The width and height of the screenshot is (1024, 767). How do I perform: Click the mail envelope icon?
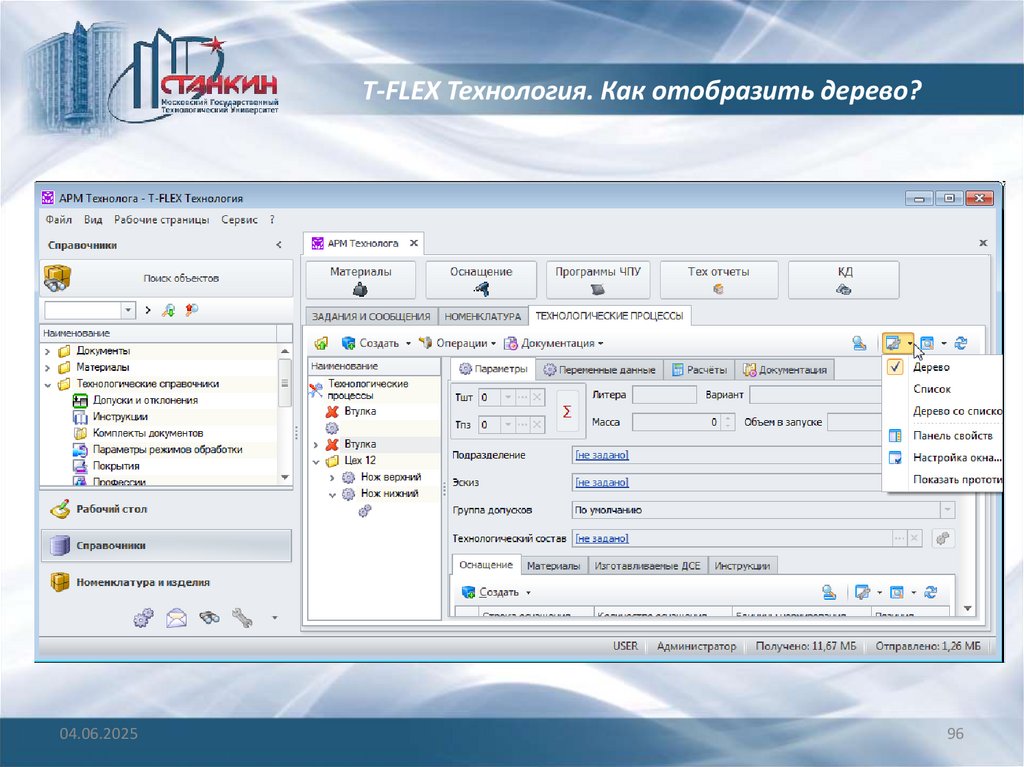coord(176,617)
